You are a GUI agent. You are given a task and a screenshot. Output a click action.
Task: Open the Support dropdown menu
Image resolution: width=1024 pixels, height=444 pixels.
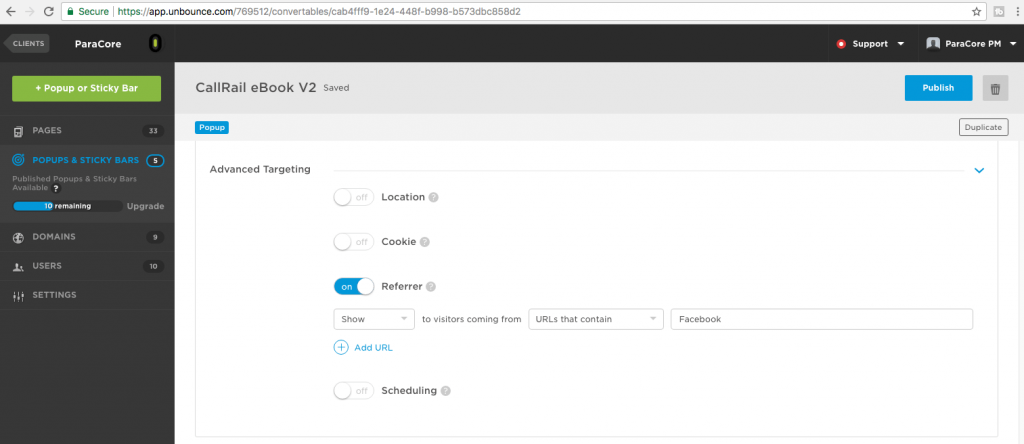point(871,44)
